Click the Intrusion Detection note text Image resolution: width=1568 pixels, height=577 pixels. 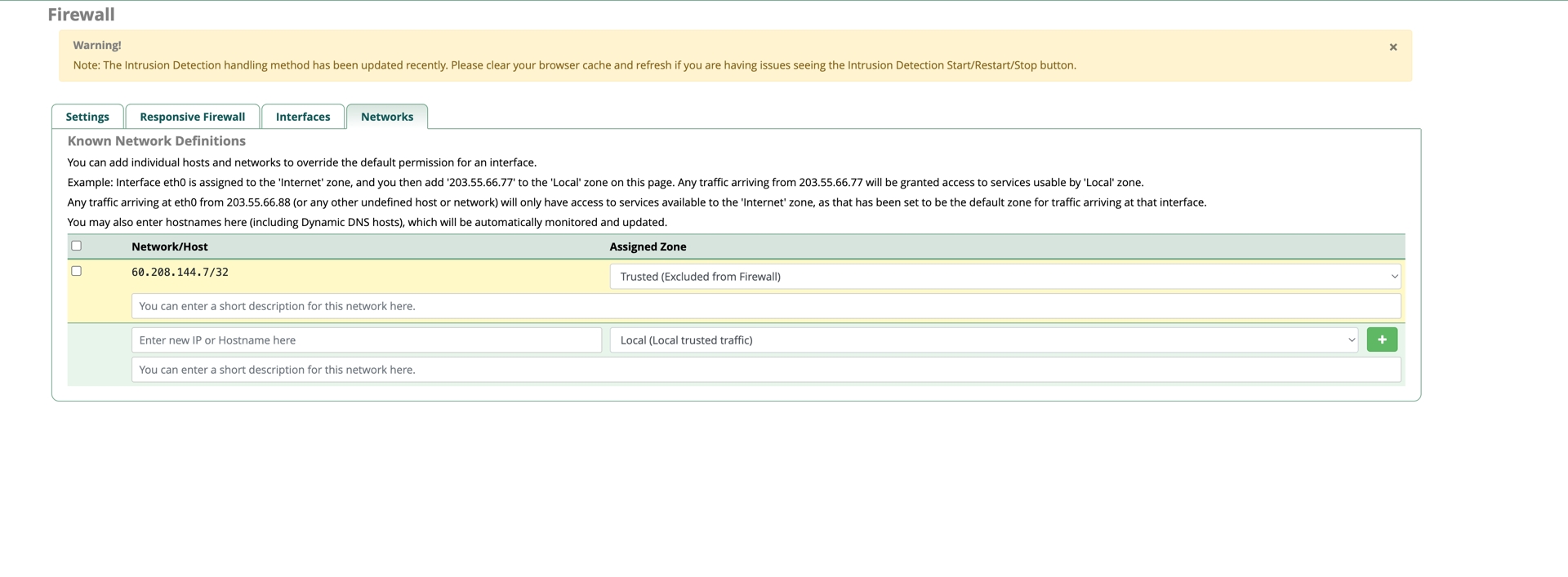pos(574,65)
